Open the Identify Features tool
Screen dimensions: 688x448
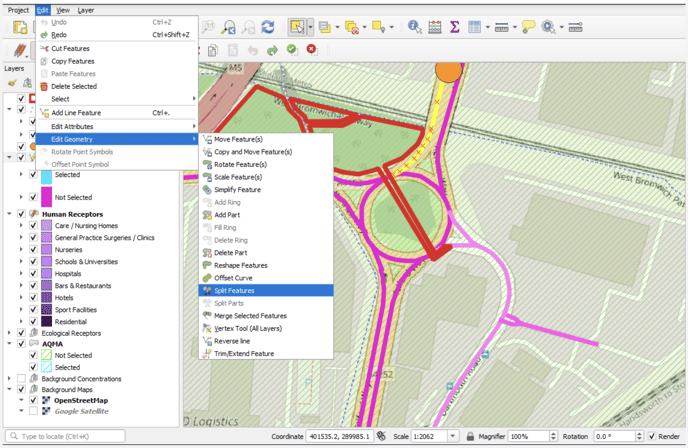[415, 27]
